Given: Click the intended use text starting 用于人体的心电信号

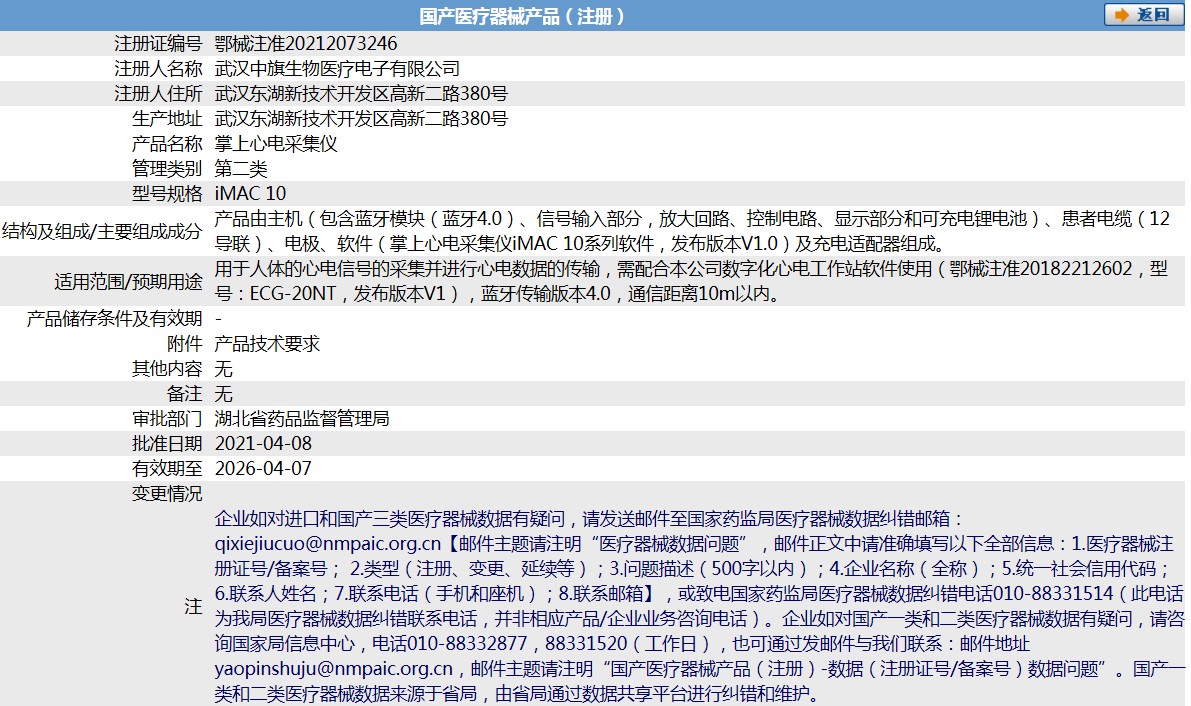Looking at the screenshot, I should [691, 281].
